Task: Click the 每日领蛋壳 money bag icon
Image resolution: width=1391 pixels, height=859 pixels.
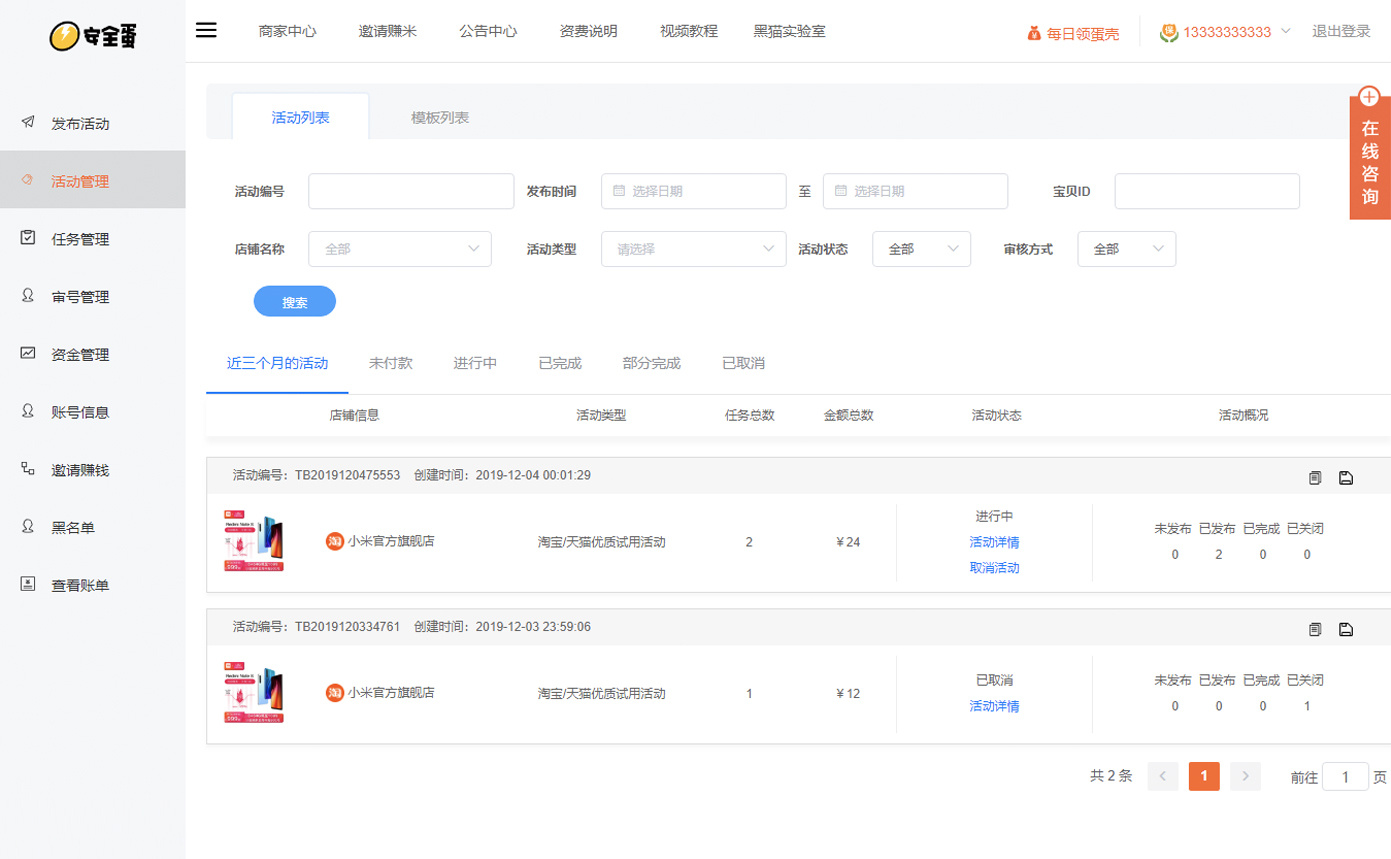Action: (x=1034, y=33)
